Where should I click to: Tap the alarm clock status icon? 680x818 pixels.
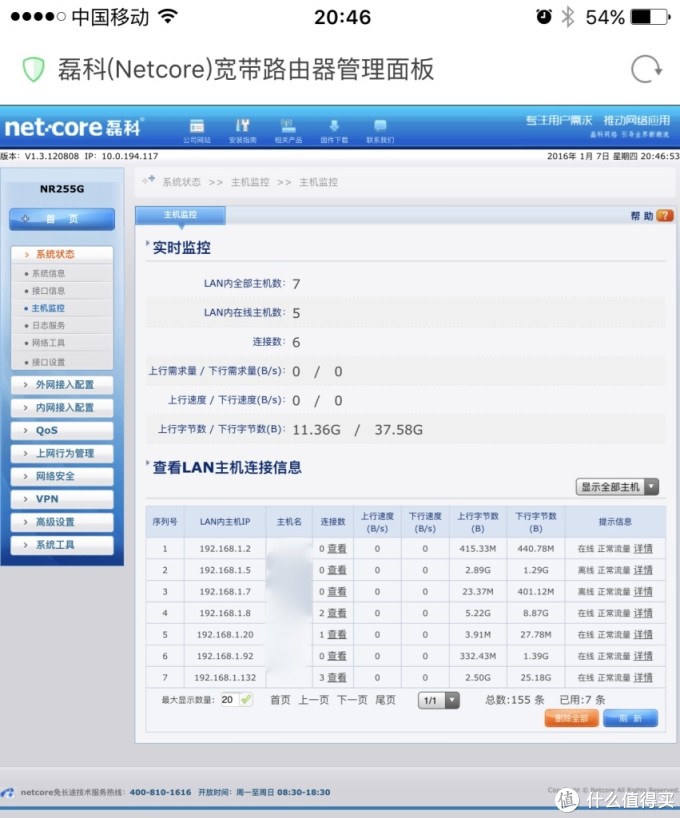[544, 17]
